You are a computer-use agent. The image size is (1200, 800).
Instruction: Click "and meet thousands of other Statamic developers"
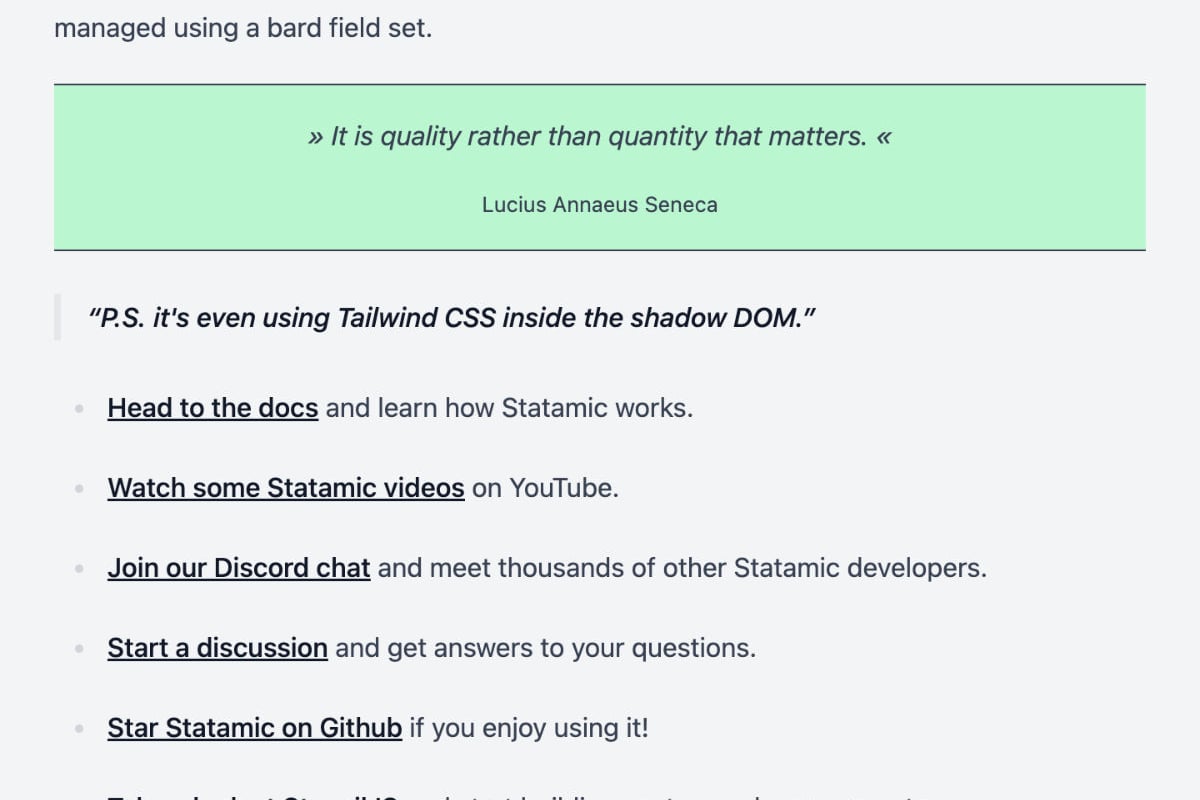(x=682, y=568)
